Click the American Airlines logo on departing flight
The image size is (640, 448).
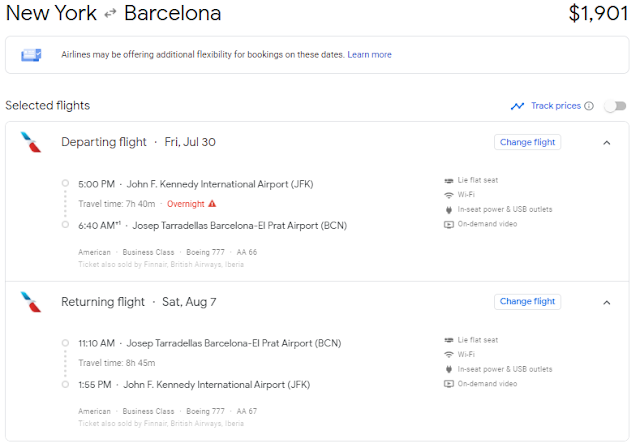click(x=31, y=142)
